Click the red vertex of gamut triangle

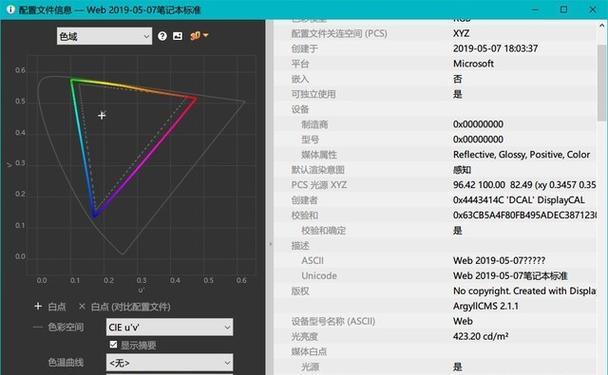[195, 99]
